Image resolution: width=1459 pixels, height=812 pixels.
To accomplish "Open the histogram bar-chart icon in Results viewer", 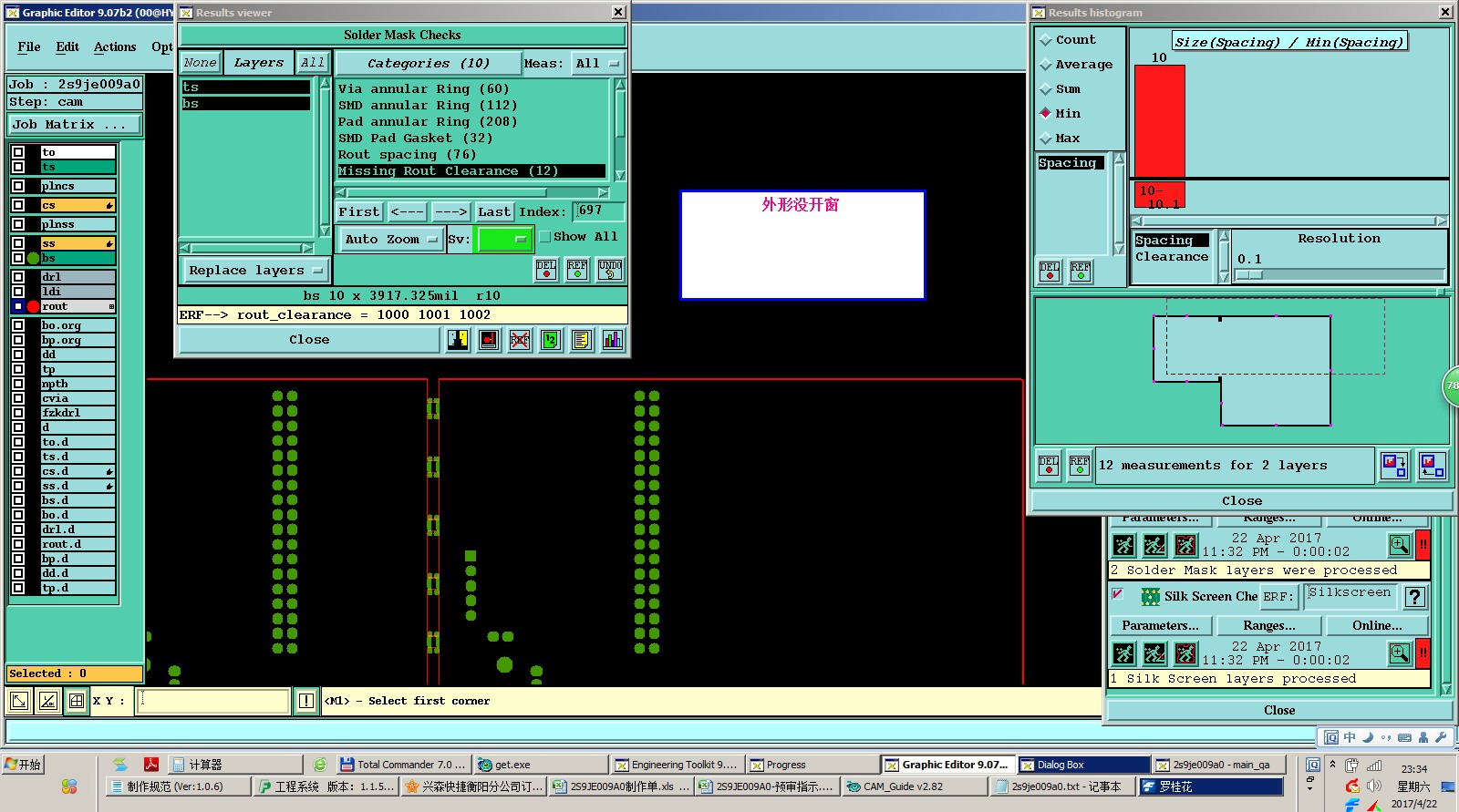I will (613, 340).
